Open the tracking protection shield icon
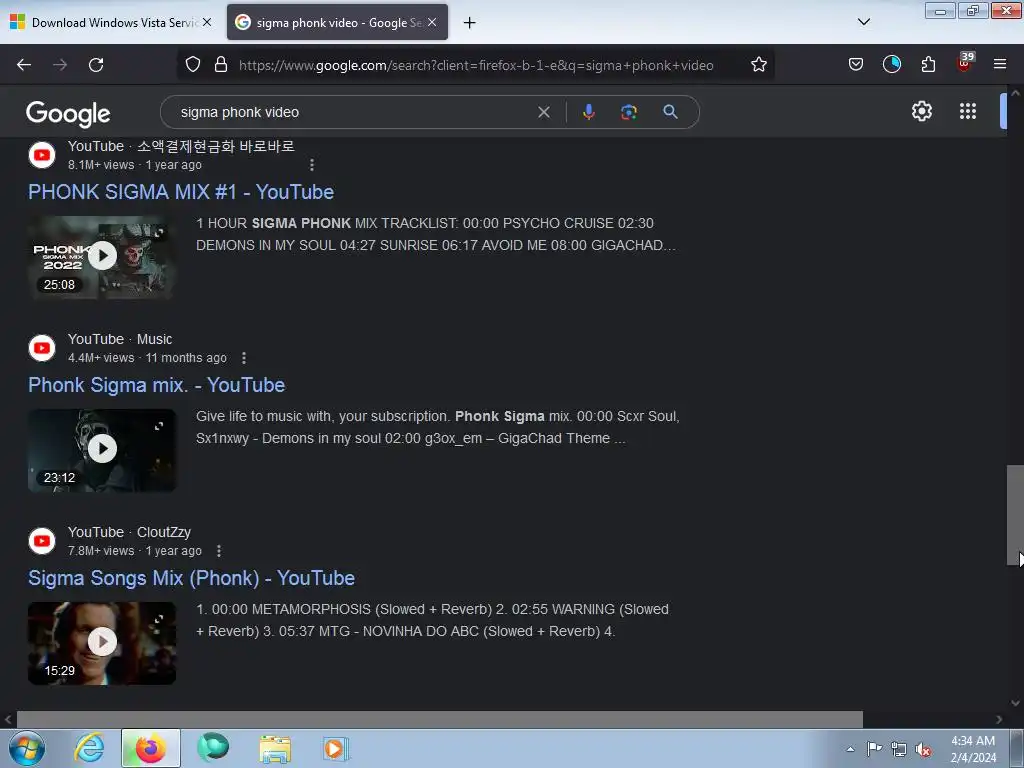This screenshot has height=768, width=1024. click(193, 65)
